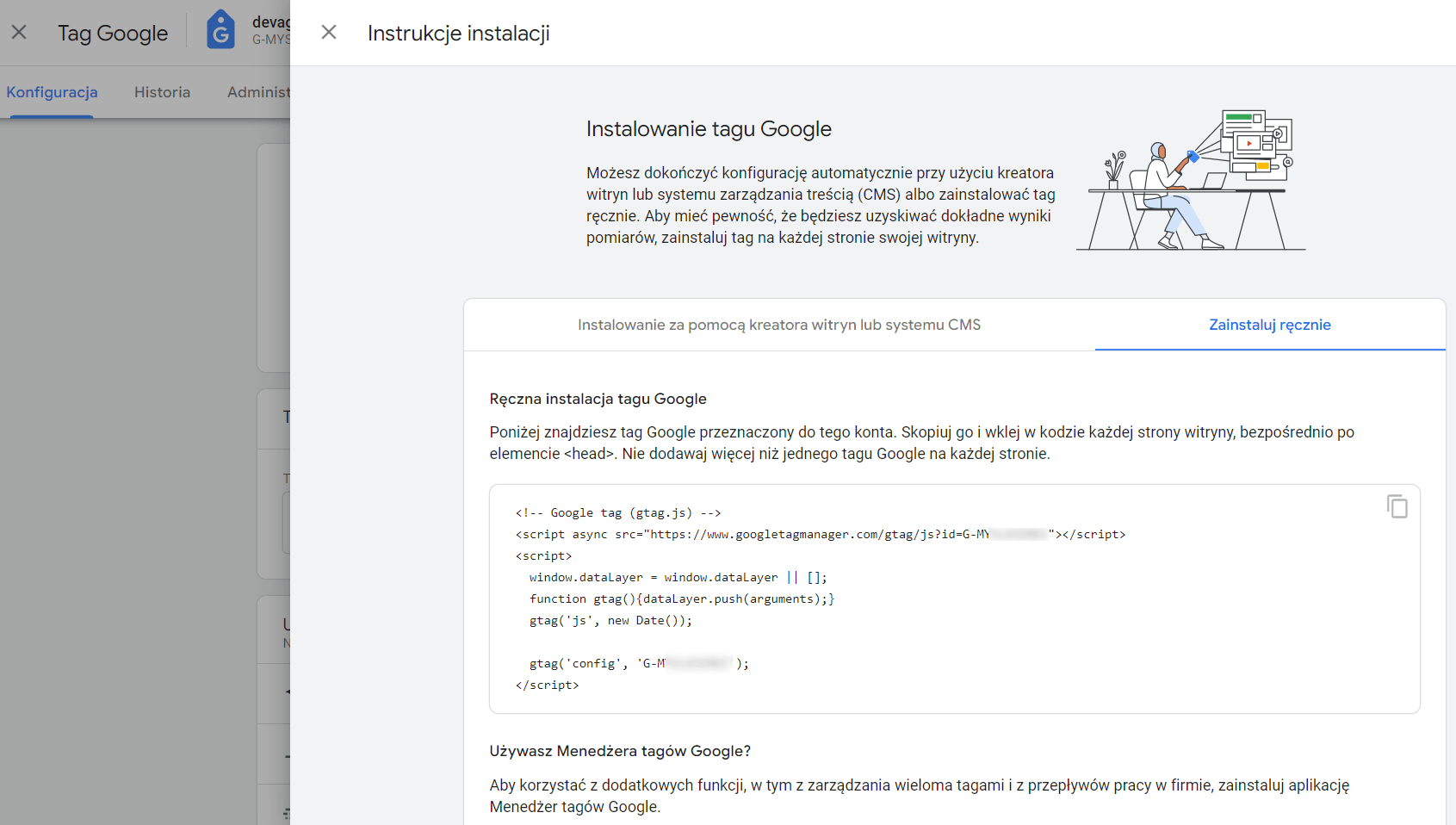Click the illustration of person at desk
Image resolution: width=1456 pixels, height=825 pixels.
click(x=1191, y=179)
